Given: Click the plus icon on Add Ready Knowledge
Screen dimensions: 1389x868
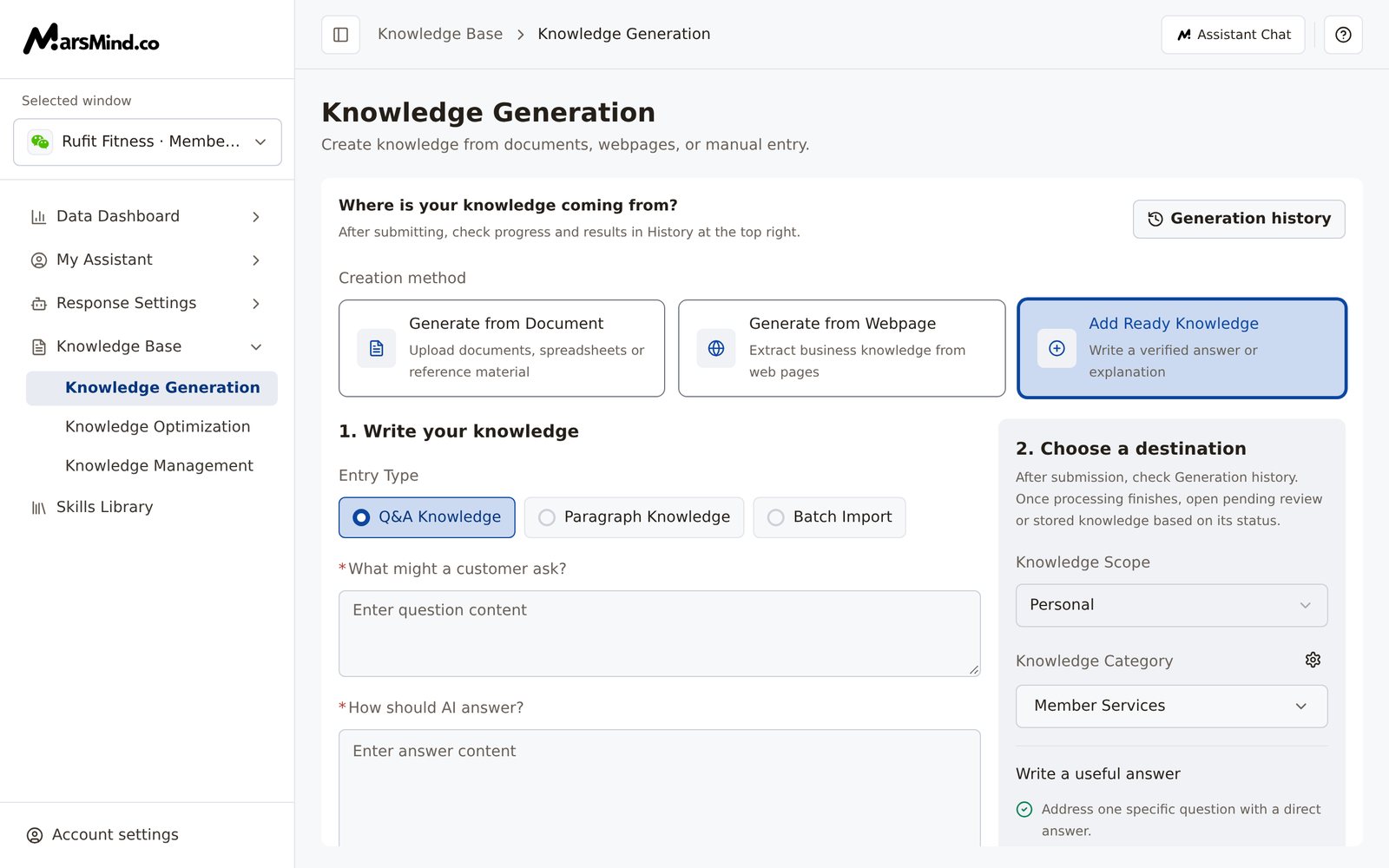Looking at the screenshot, I should [1057, 348].
